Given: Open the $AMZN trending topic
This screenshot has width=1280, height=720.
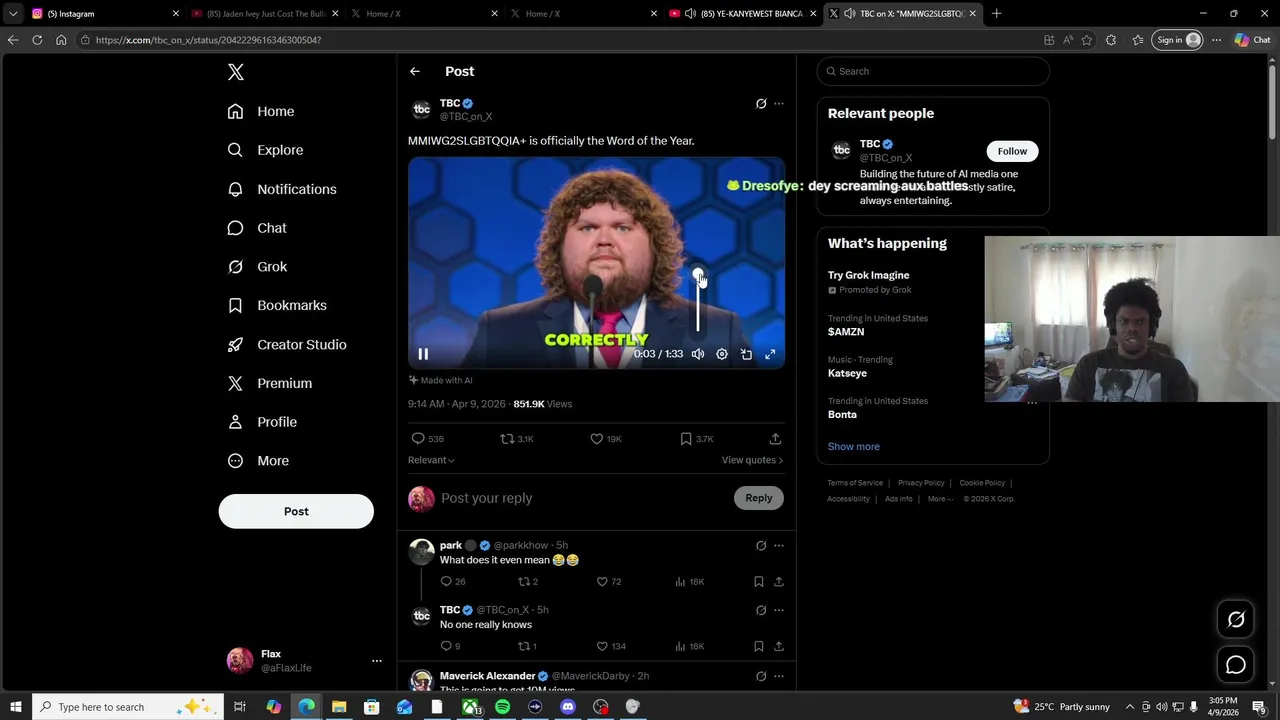Looking at the screenshot, I should tap(846, 332).
